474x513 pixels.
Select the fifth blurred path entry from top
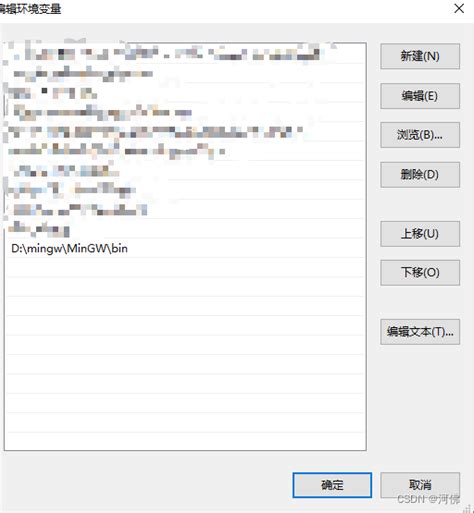click(x=185, y=132)
